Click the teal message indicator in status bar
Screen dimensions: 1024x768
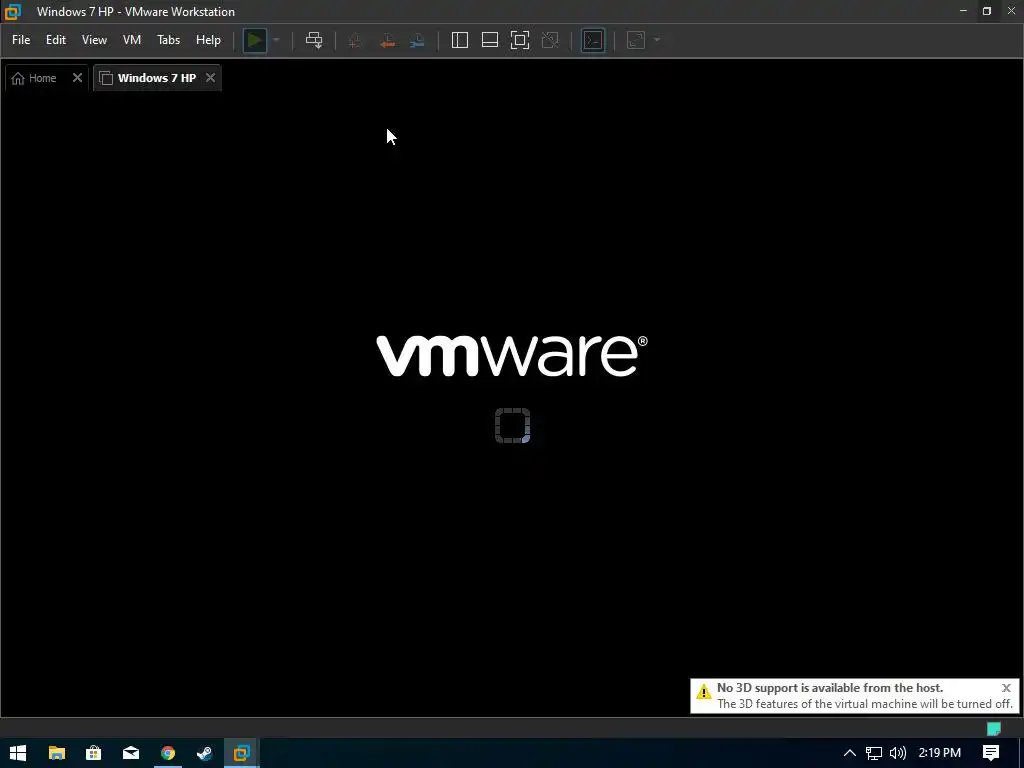tap(994, 728)
